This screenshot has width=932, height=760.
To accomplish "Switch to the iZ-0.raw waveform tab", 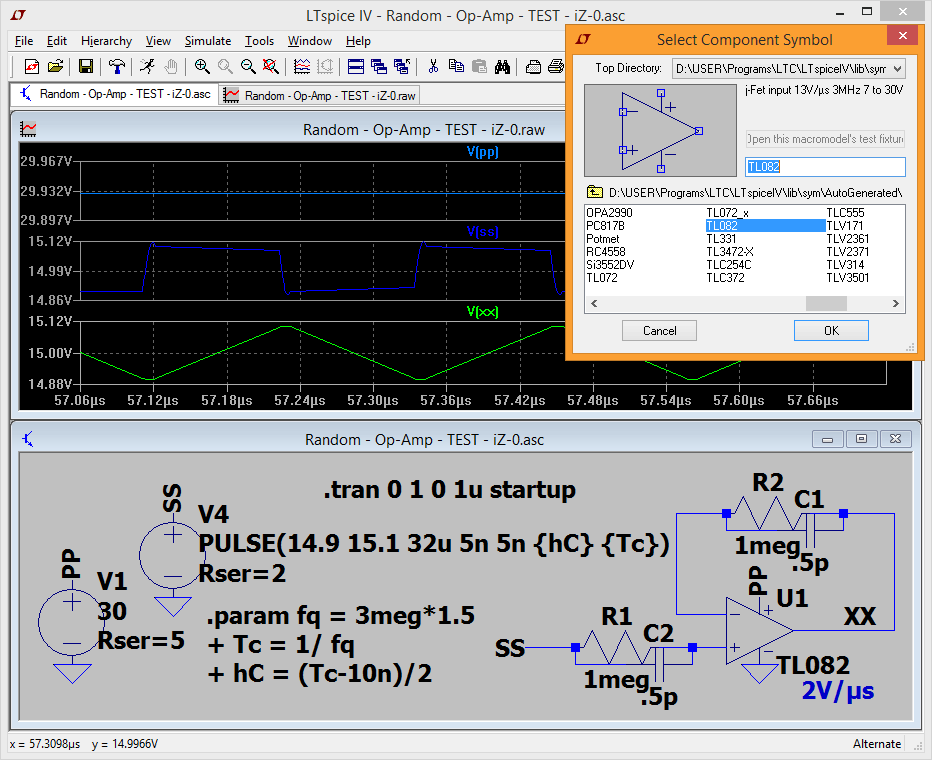I will 320,96.
